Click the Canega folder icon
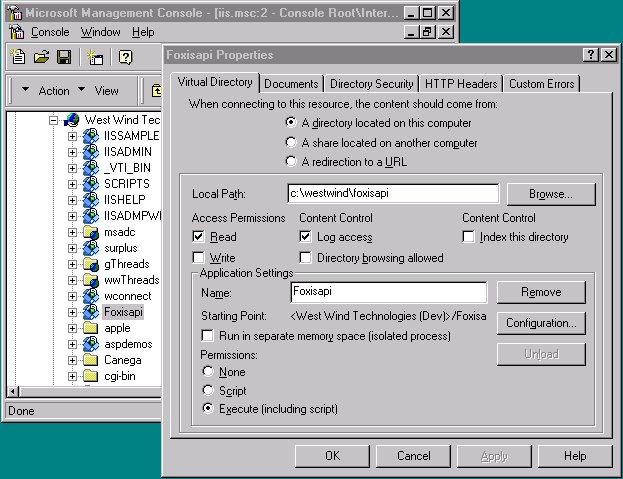Screen dimensions: 623x479 91,360
